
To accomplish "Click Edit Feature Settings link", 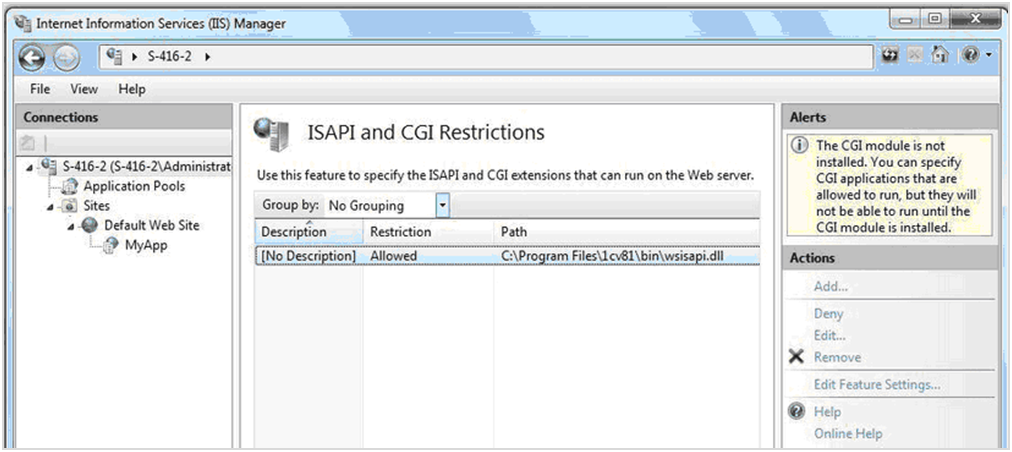I will (876, 385).
